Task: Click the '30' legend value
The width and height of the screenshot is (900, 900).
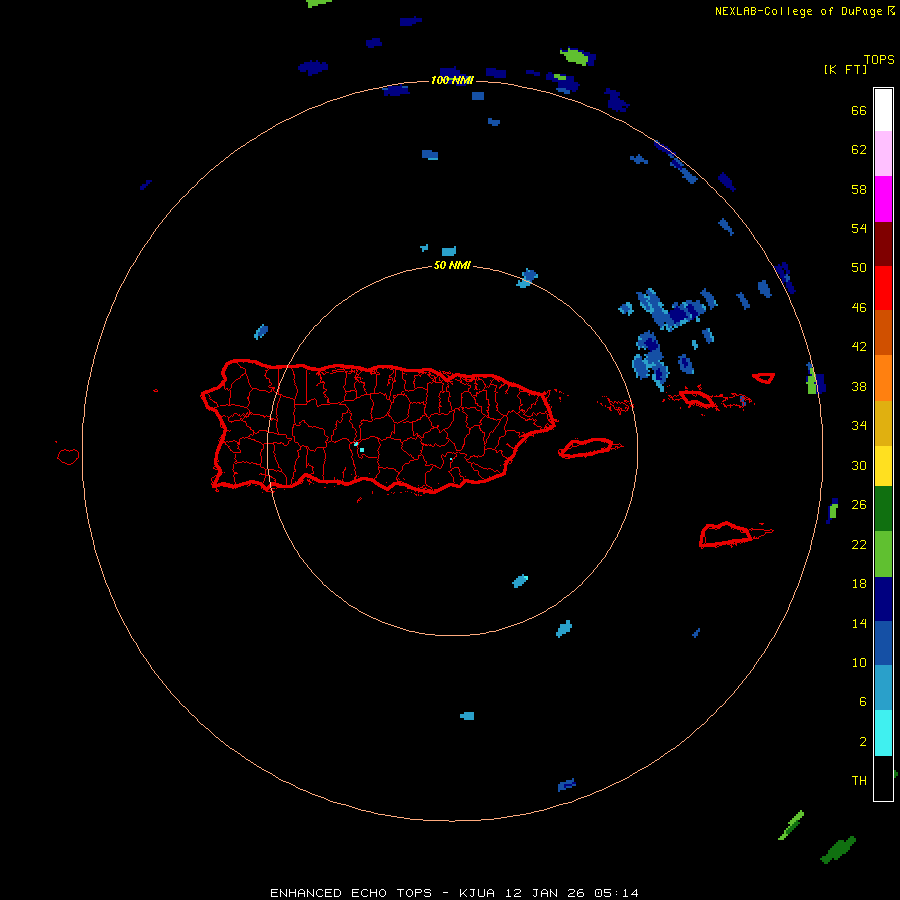Action: 859,465
